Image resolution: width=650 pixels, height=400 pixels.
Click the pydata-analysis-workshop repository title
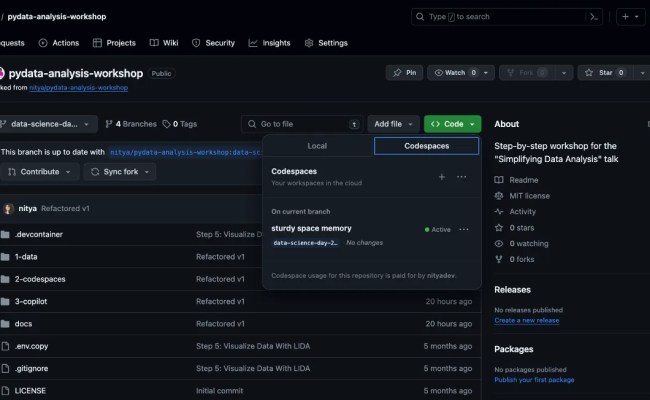click(x=75, y=73)
